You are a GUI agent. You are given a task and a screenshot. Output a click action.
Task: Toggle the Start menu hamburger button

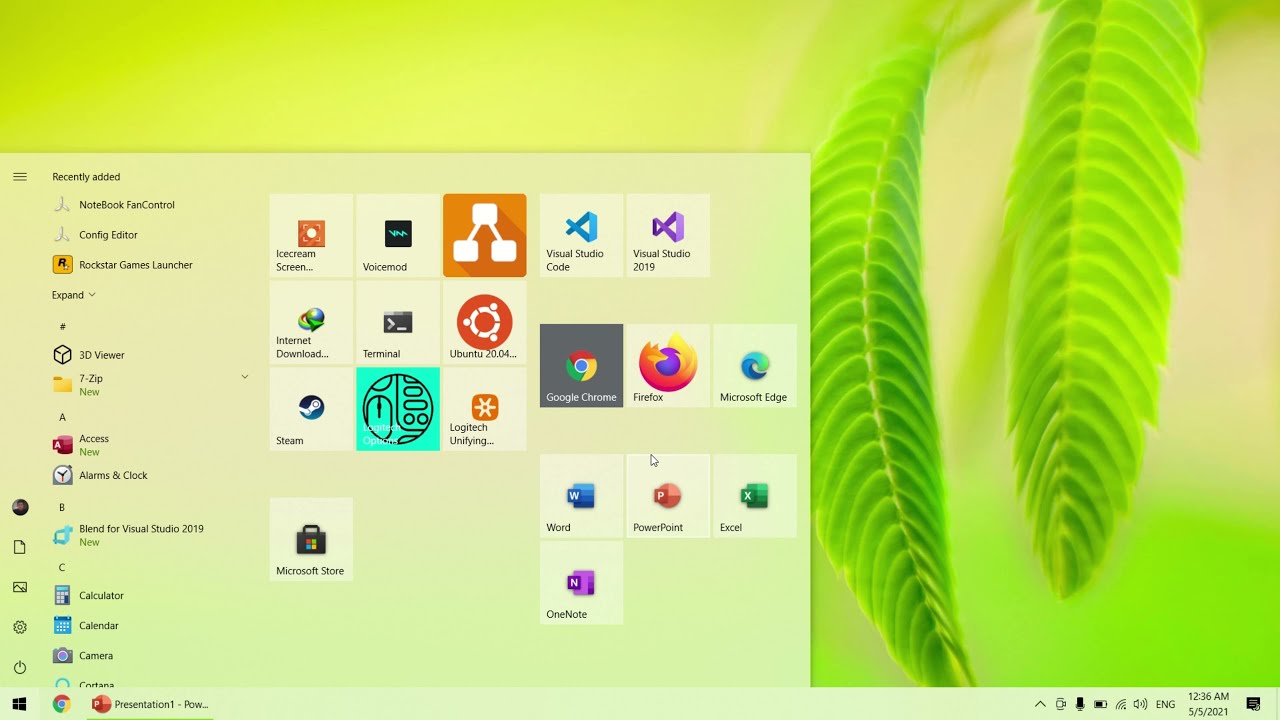20,177
